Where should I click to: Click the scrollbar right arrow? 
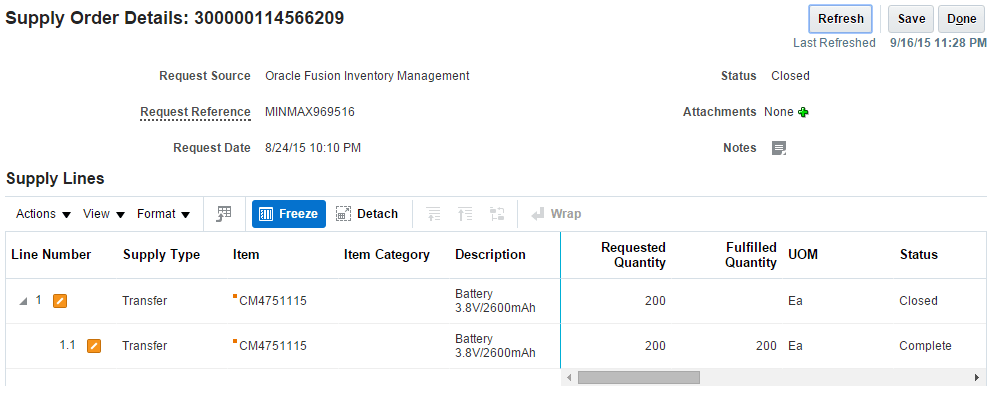click(x=977, y=378)
